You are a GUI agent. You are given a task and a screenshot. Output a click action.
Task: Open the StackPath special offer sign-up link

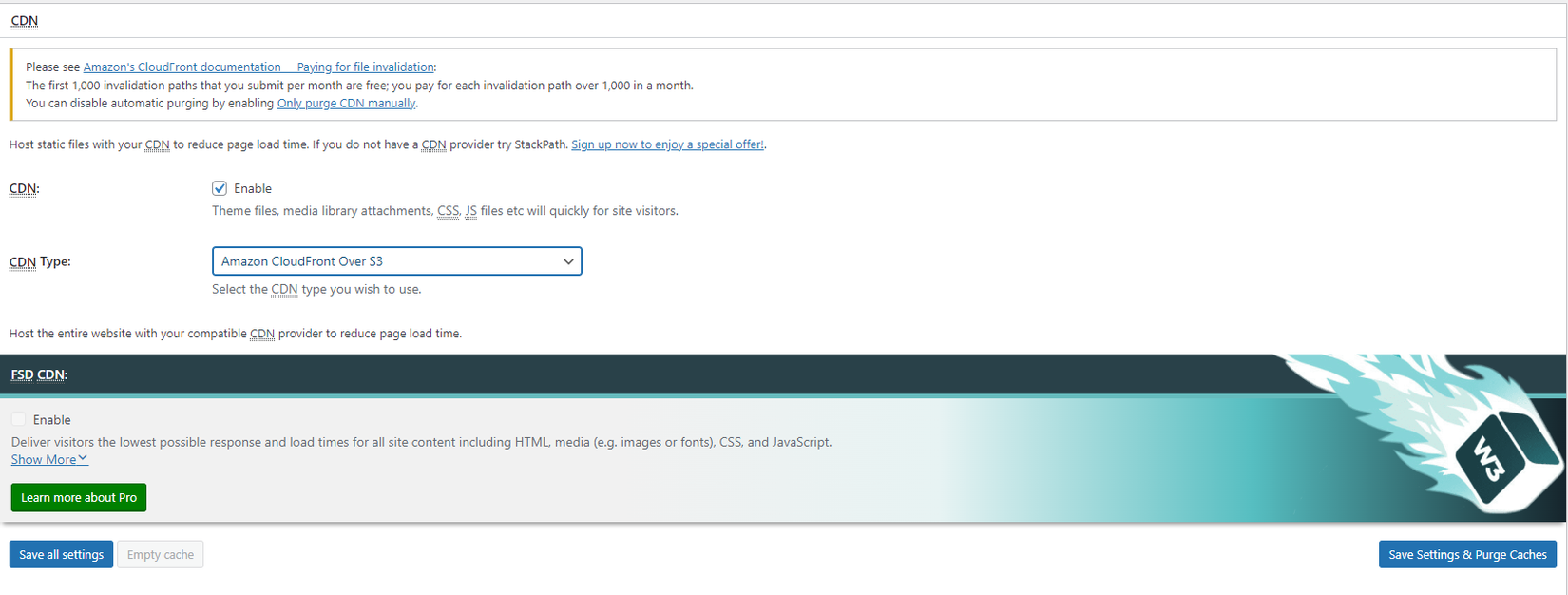pyautogui.click(x=667, y=144)
